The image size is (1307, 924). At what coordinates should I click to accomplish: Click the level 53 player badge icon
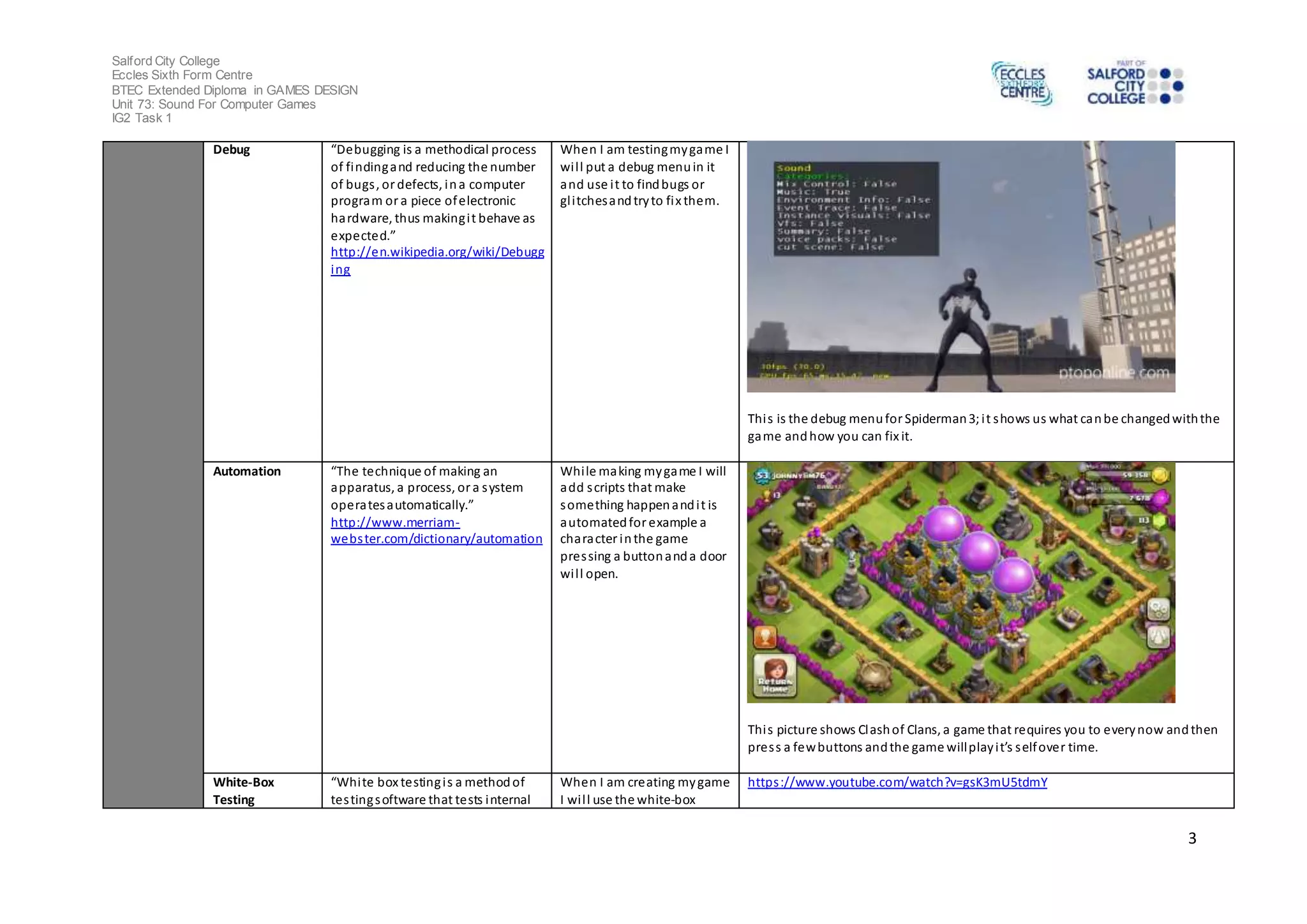click(763, 475)
